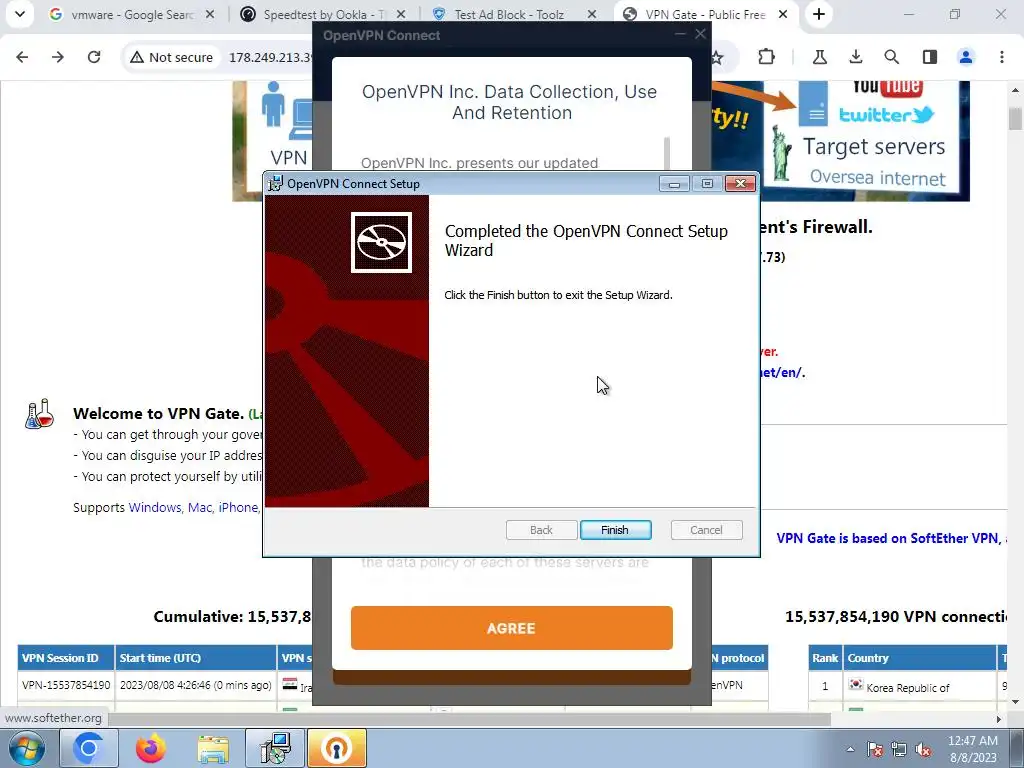Image resolution: width=1024 pixels, height=768 pixels.
Task: Close the vmware Google Search tab
Action: click(210, 14)
